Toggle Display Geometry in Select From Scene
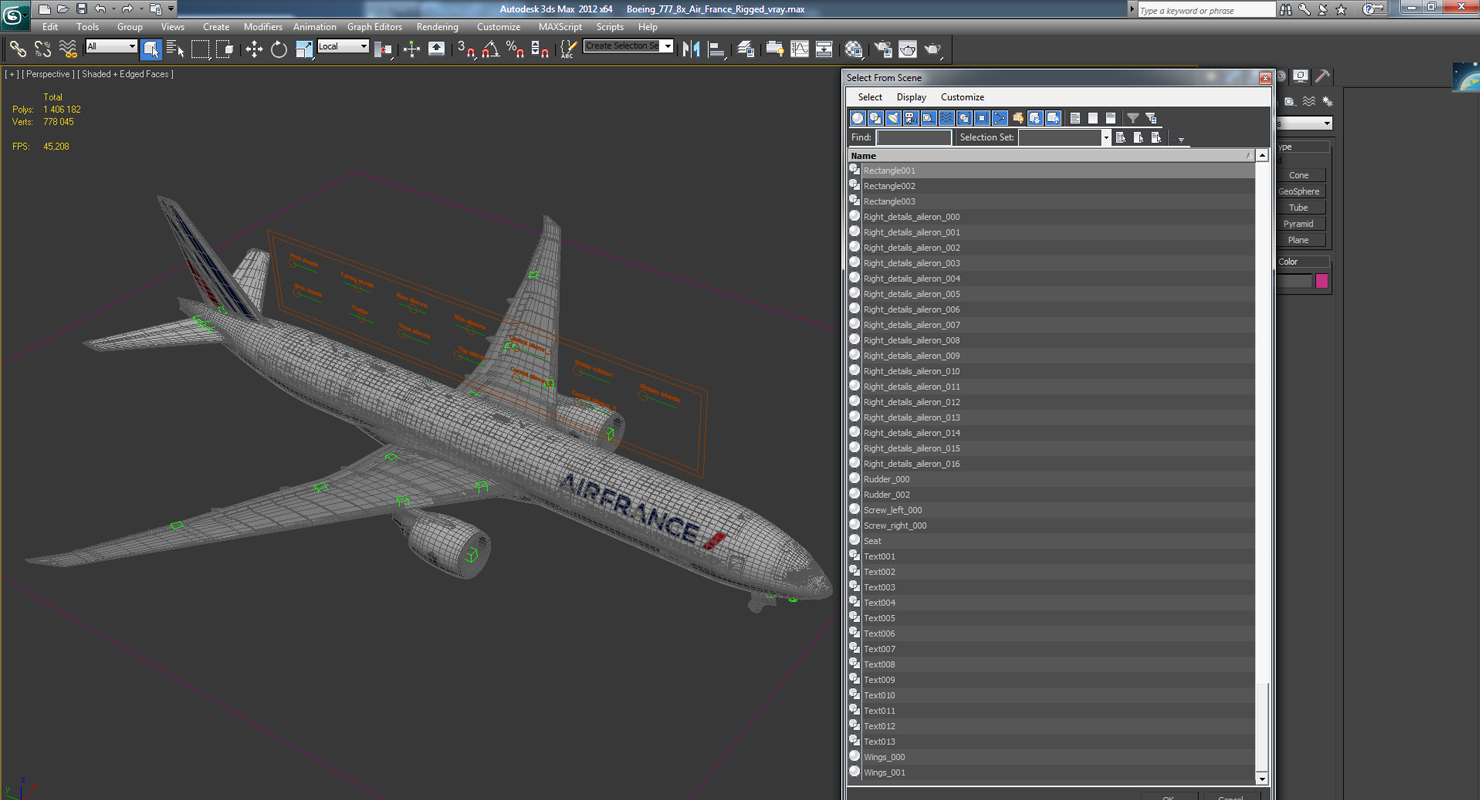This screenshot has height=800, width=1480. pos(857,118)
